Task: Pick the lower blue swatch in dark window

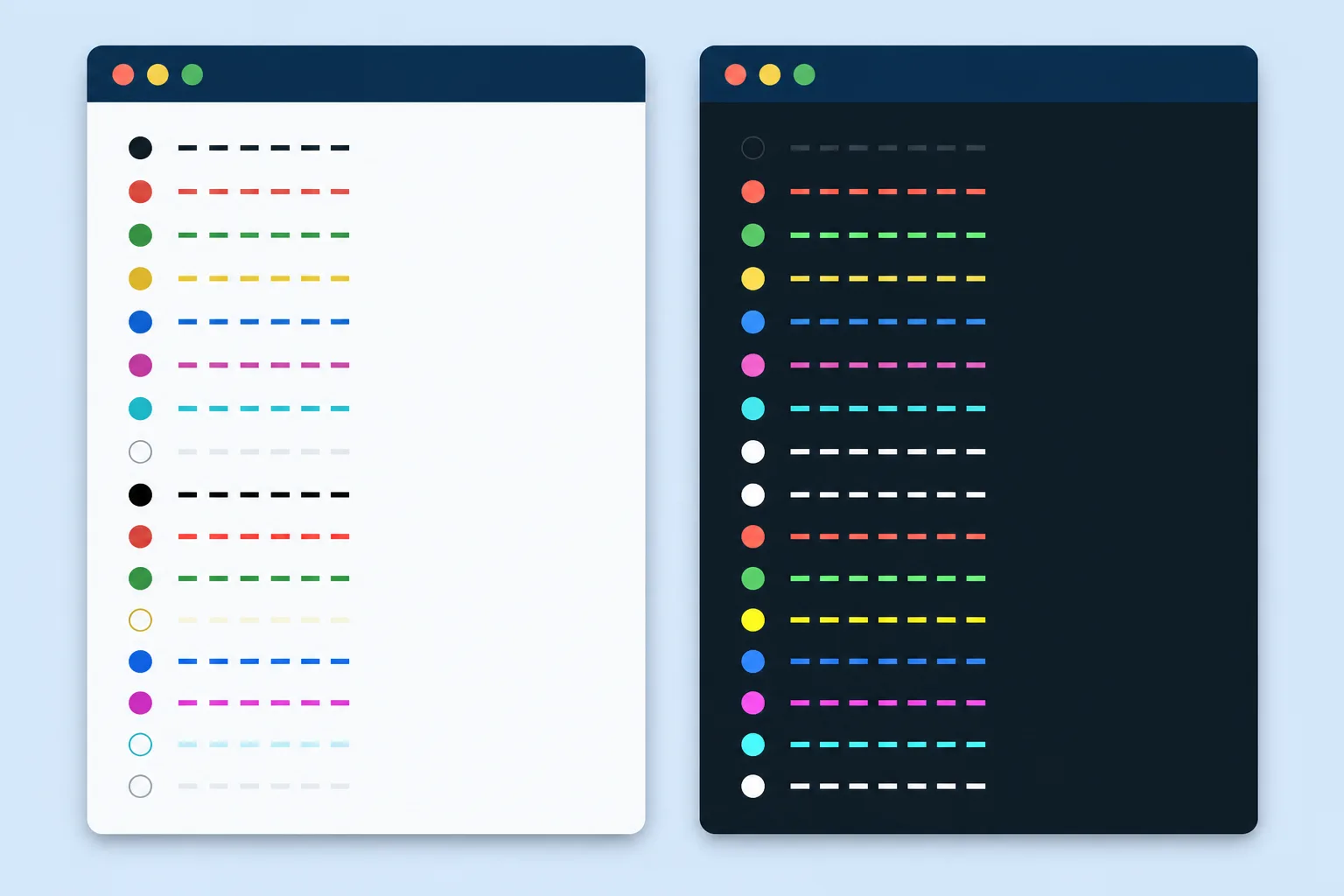Action: pos(752,661)
